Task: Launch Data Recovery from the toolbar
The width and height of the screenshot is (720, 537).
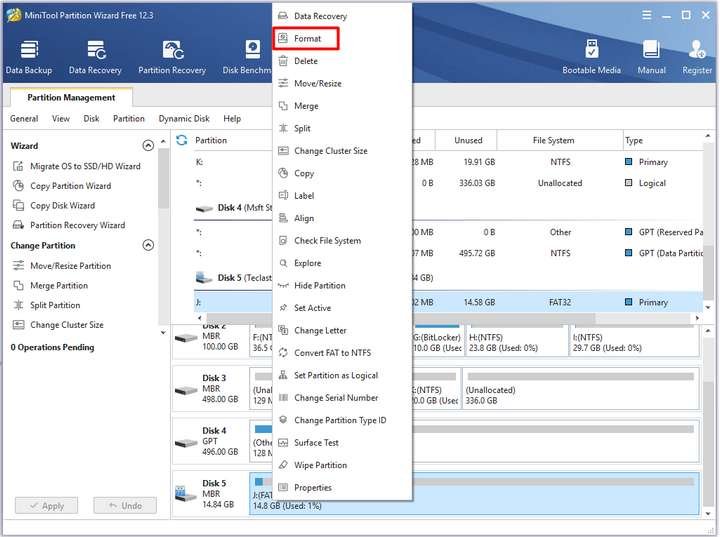Action: click(x=95, y=57)
